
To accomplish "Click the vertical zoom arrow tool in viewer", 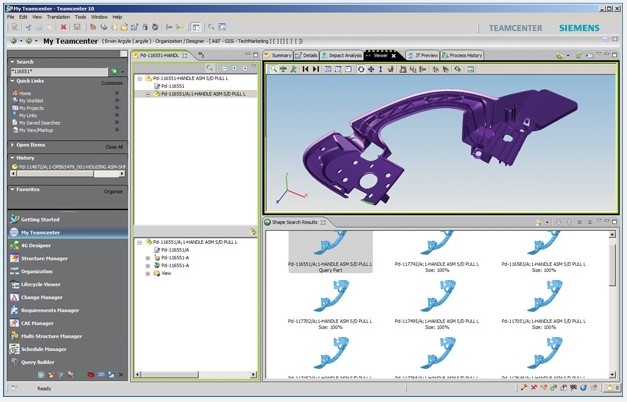I will (x=380, y=69).
